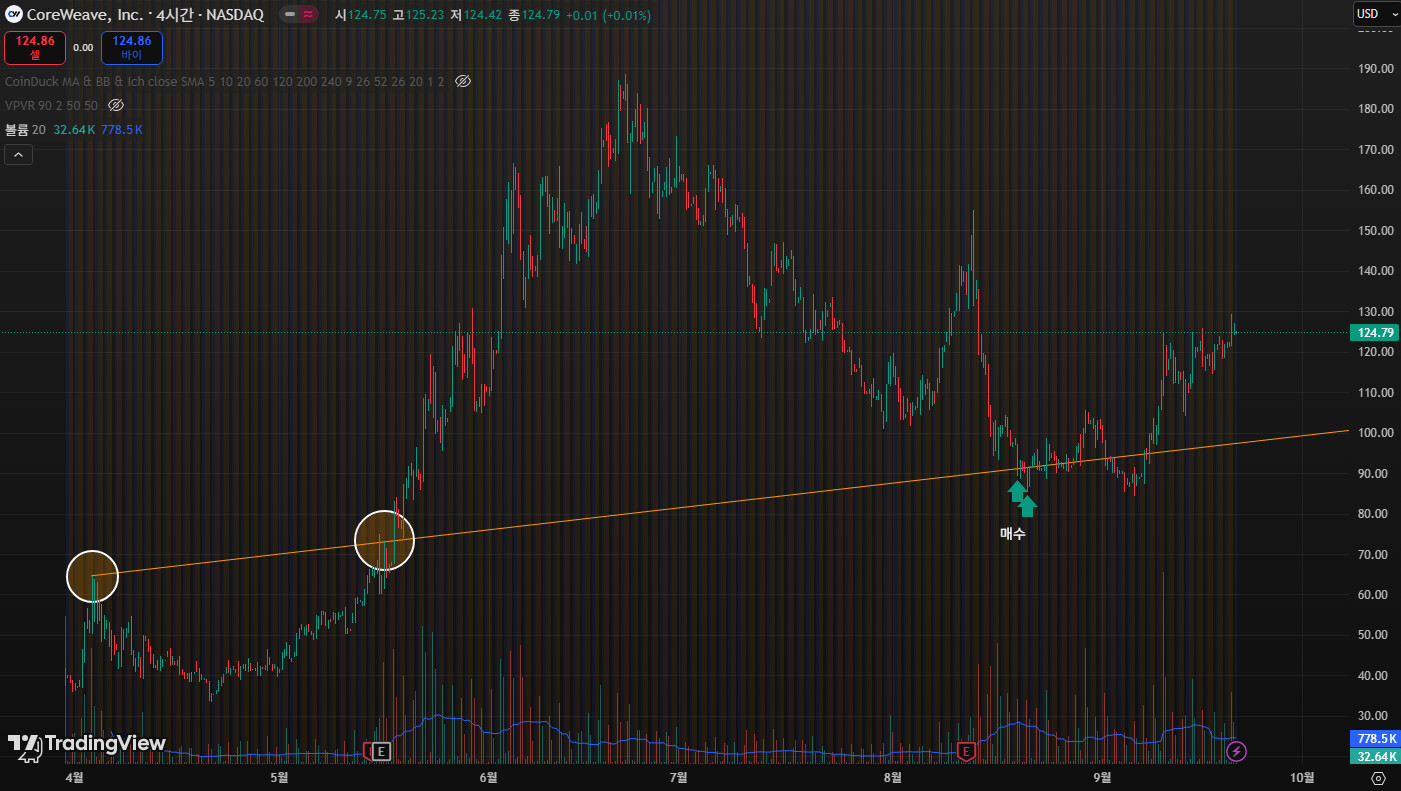Click the 100.00 price scale label
The width and height of the screenshot is (1401, 791).
(1376, 433)
